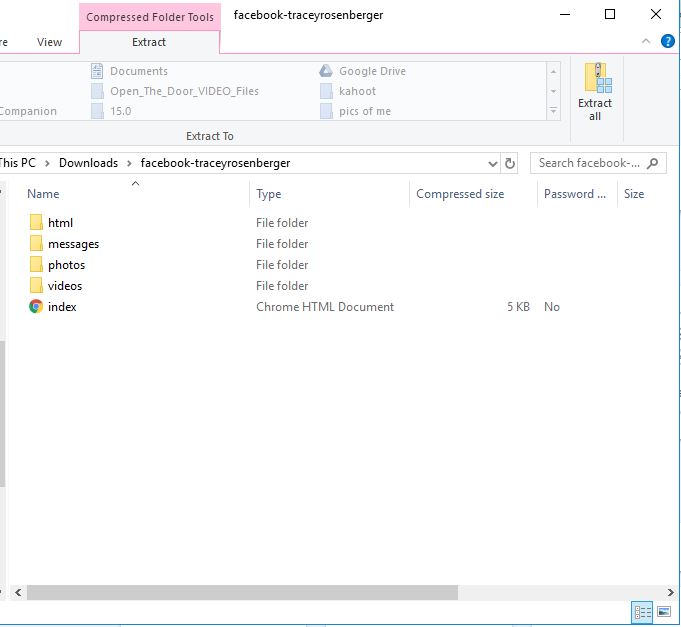Viewport: 681px width, 627px height.
Task: Expand the Extract To gallery more arrow
Action: click(x=553, y=111)
